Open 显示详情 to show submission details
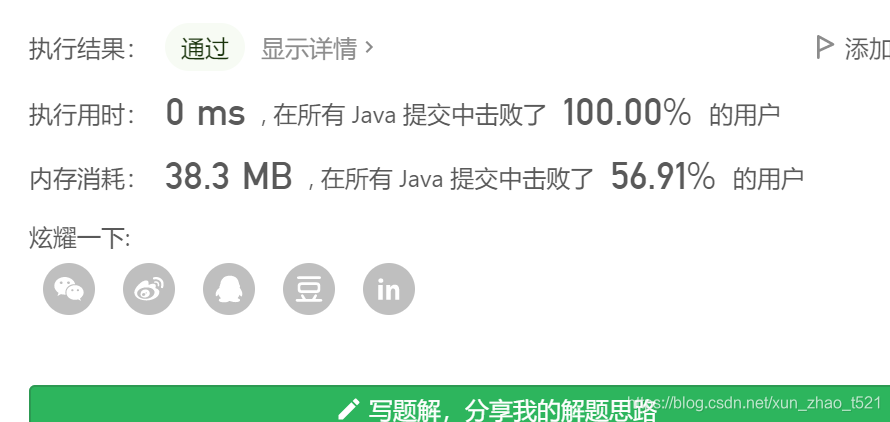890x422 pixels. [x=309, y=49]
